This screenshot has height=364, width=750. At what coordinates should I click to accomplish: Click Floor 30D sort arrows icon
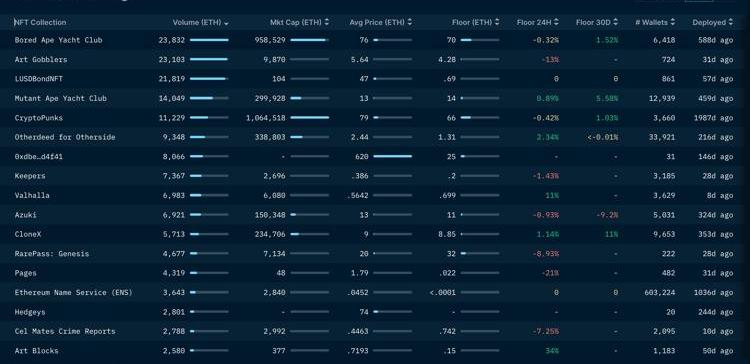point(615,22)
